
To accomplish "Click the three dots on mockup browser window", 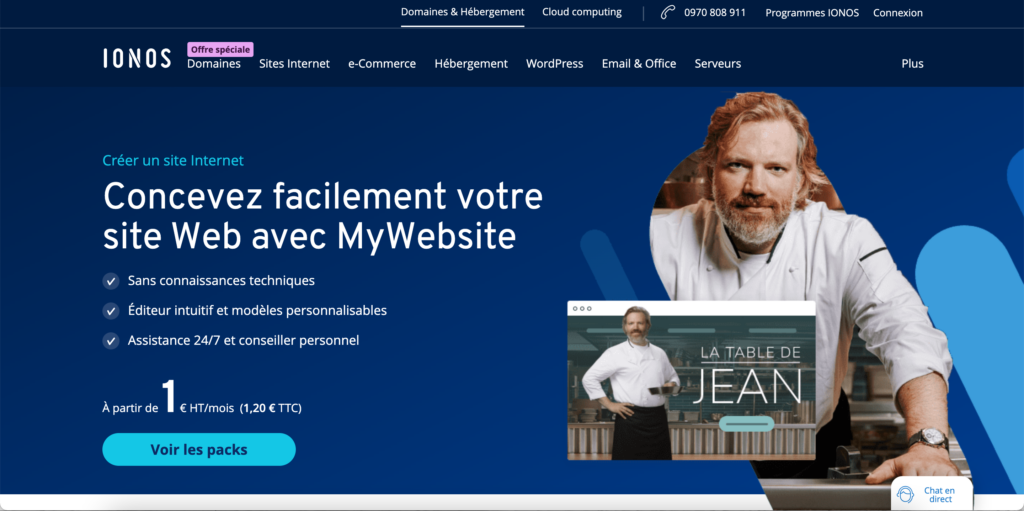I will coord(581,308).
